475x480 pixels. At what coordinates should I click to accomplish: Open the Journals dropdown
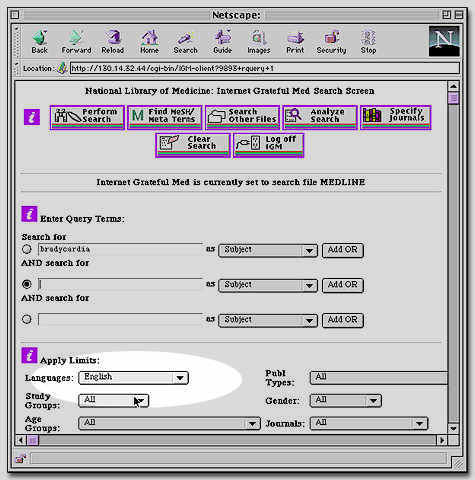pyautogui.click(x=369, y=423)
